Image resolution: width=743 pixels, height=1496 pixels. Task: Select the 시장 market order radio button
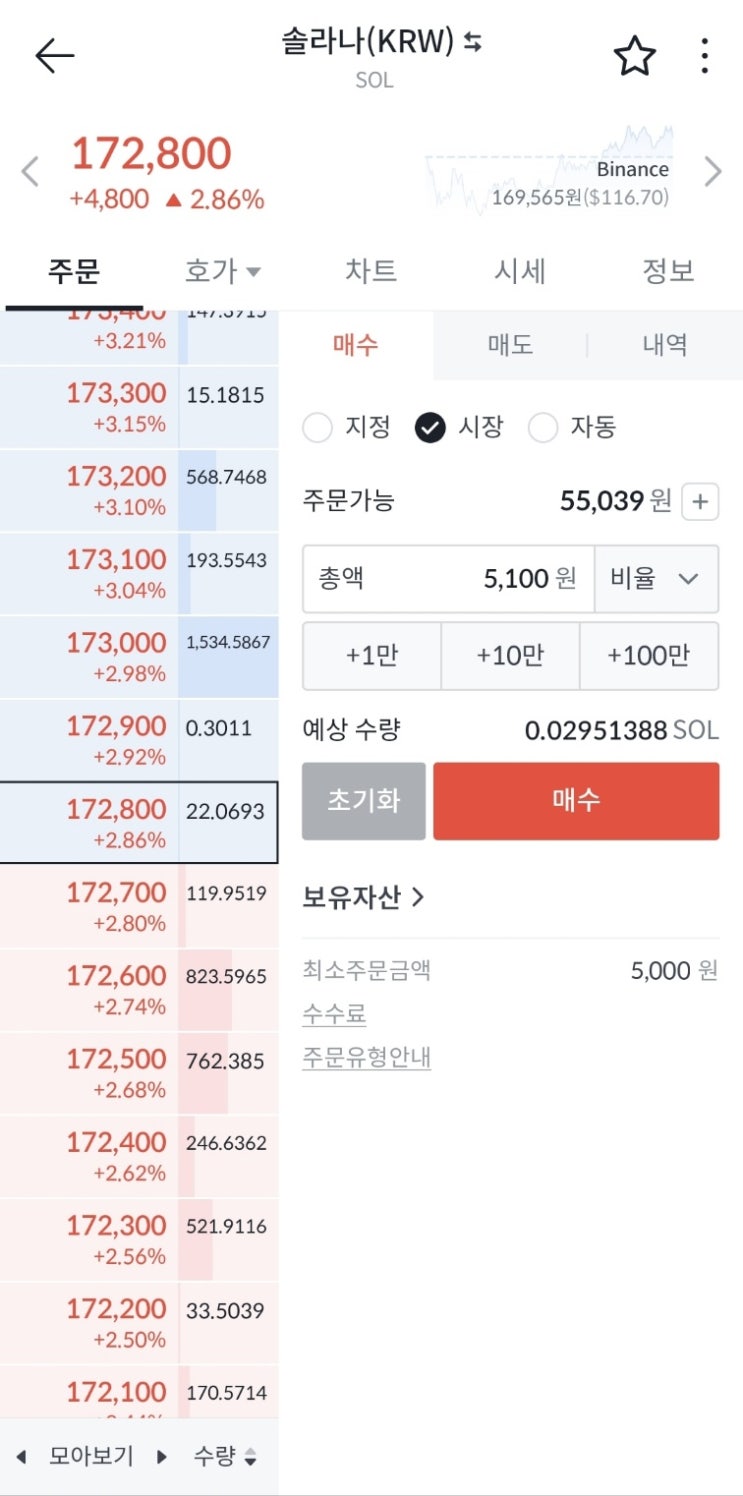tap(430, 428)
